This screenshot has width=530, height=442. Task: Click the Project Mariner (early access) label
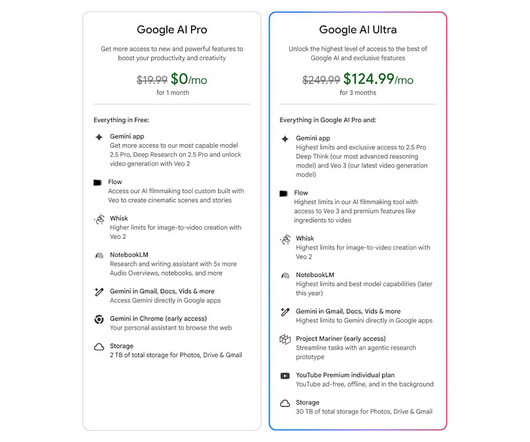tap(341, 338)
